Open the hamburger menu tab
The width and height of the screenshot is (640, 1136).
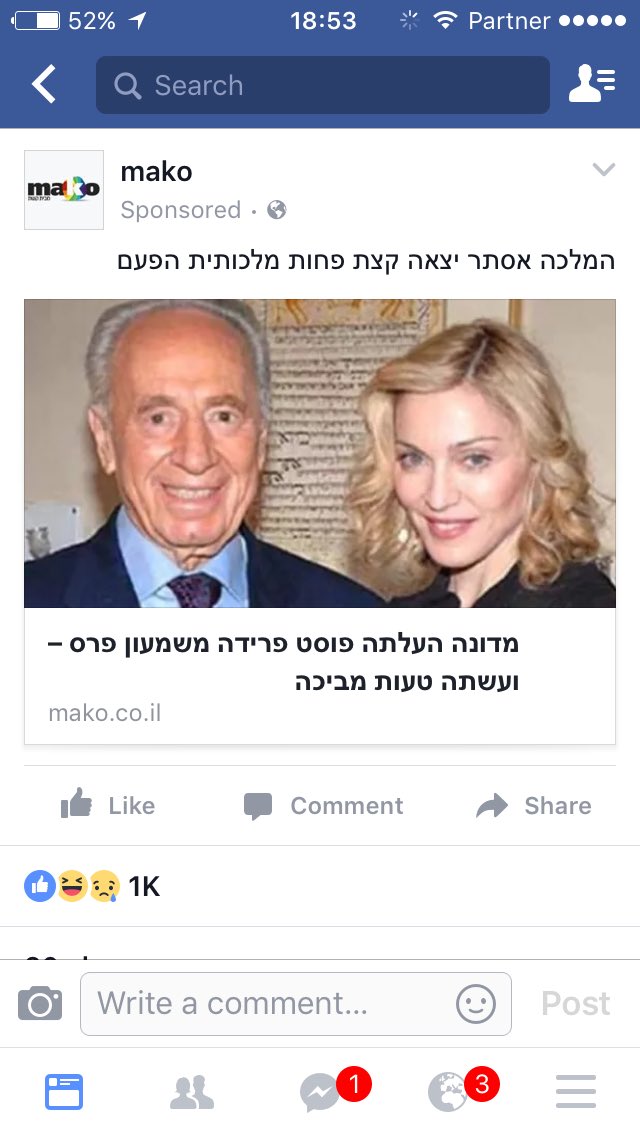pyautogui.click(x=575, y=1092)
